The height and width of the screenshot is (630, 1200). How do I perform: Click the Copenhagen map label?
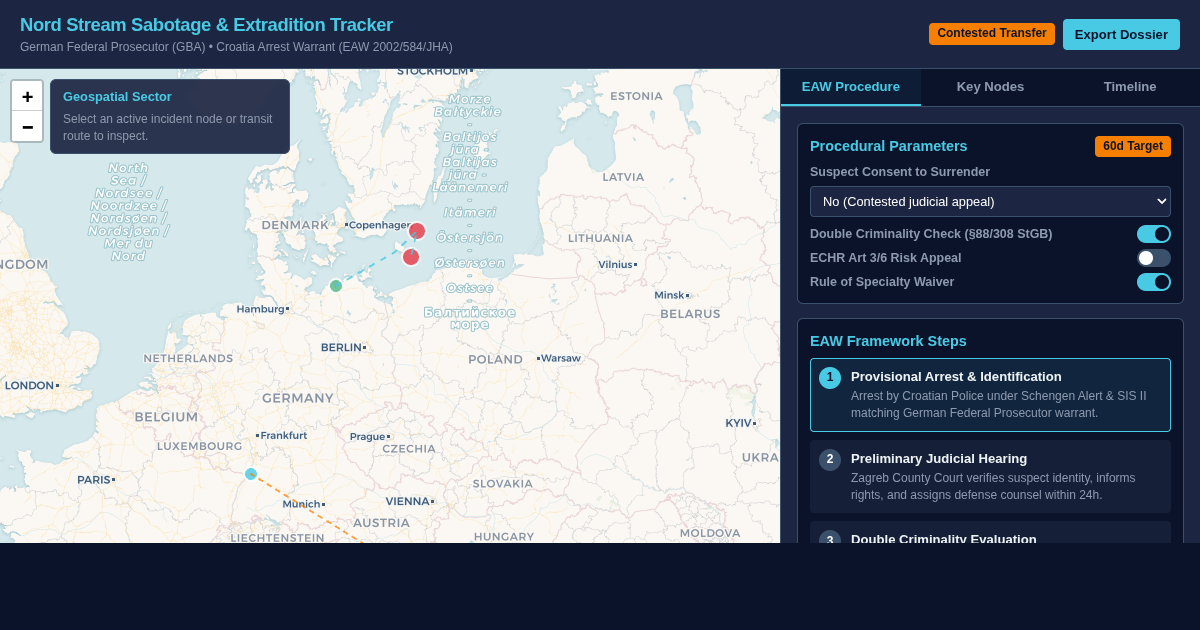pos(380,225)
